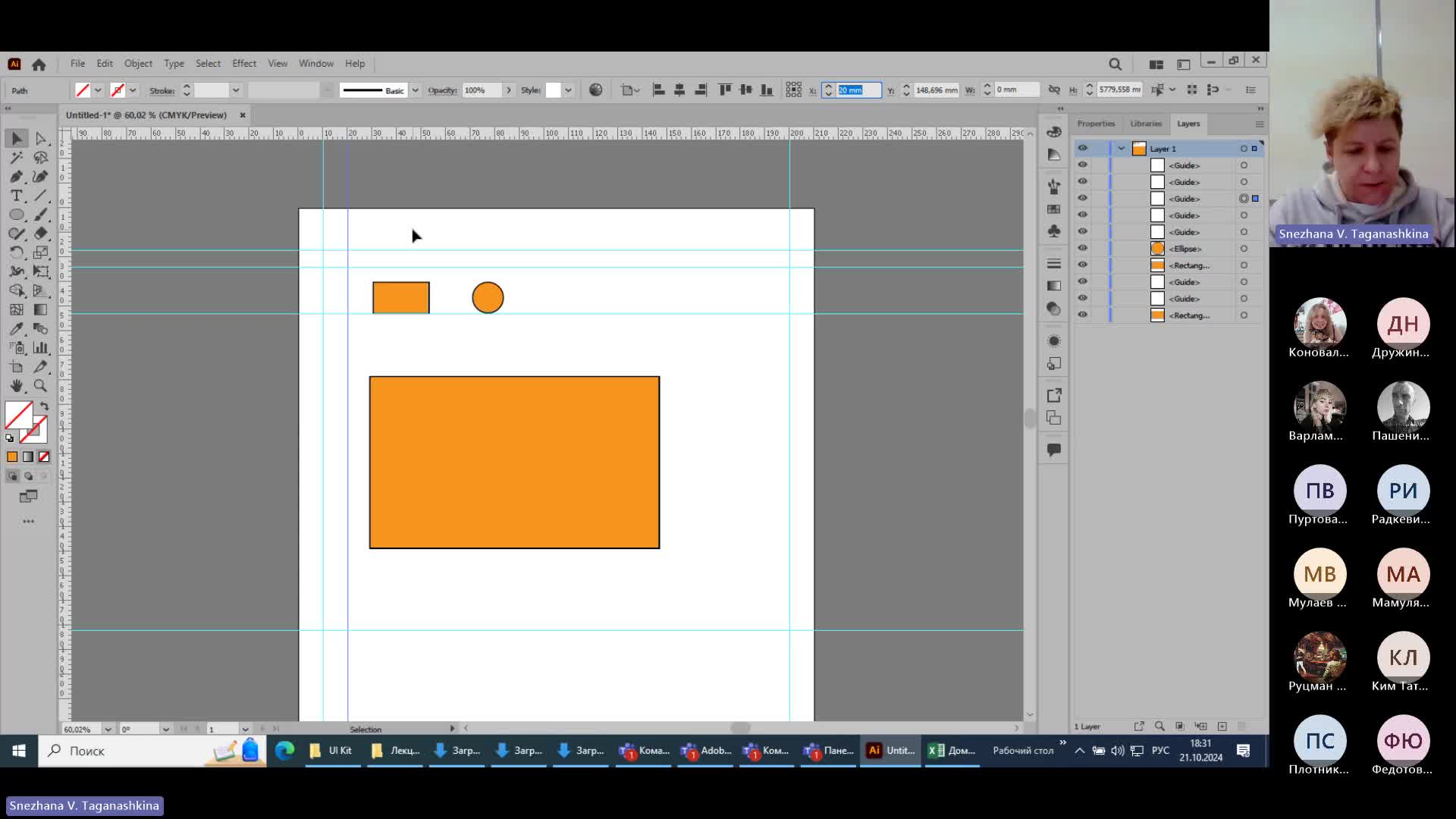Toggle Constrain Width and Height Proportions link

click(1054, 90)
